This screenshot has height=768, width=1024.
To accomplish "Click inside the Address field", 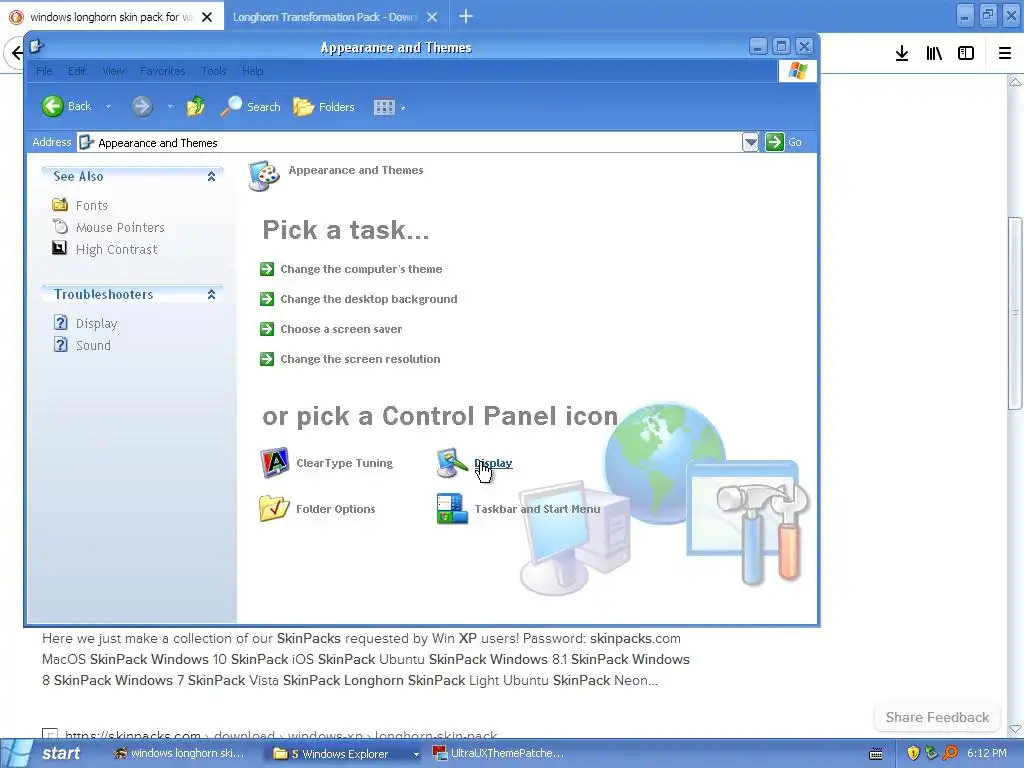I will pyautogui.click(x=409, y=142).
